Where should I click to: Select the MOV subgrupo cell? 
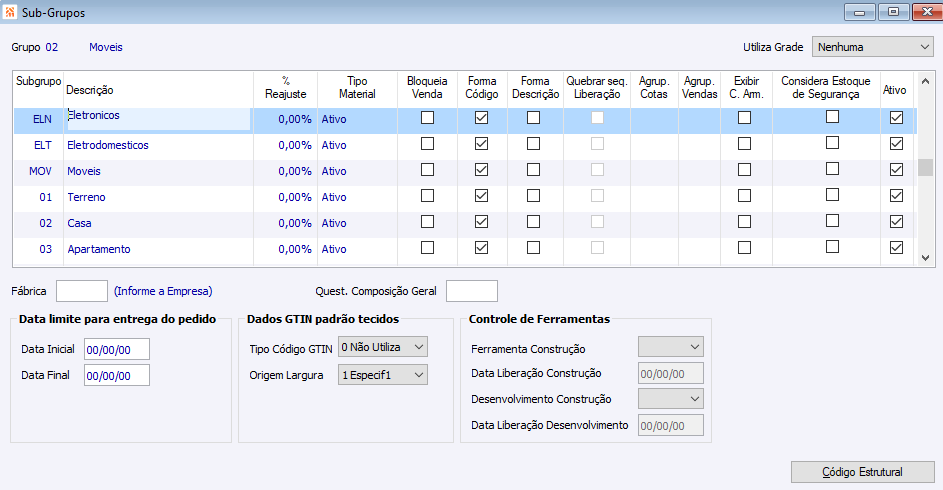click(40, 171)
